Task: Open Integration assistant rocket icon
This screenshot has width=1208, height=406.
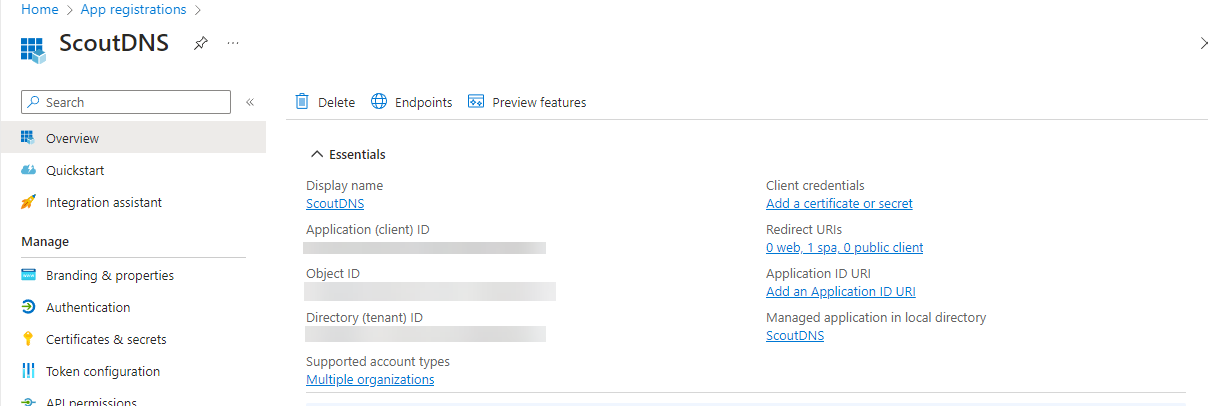Action: coord(29,203)
